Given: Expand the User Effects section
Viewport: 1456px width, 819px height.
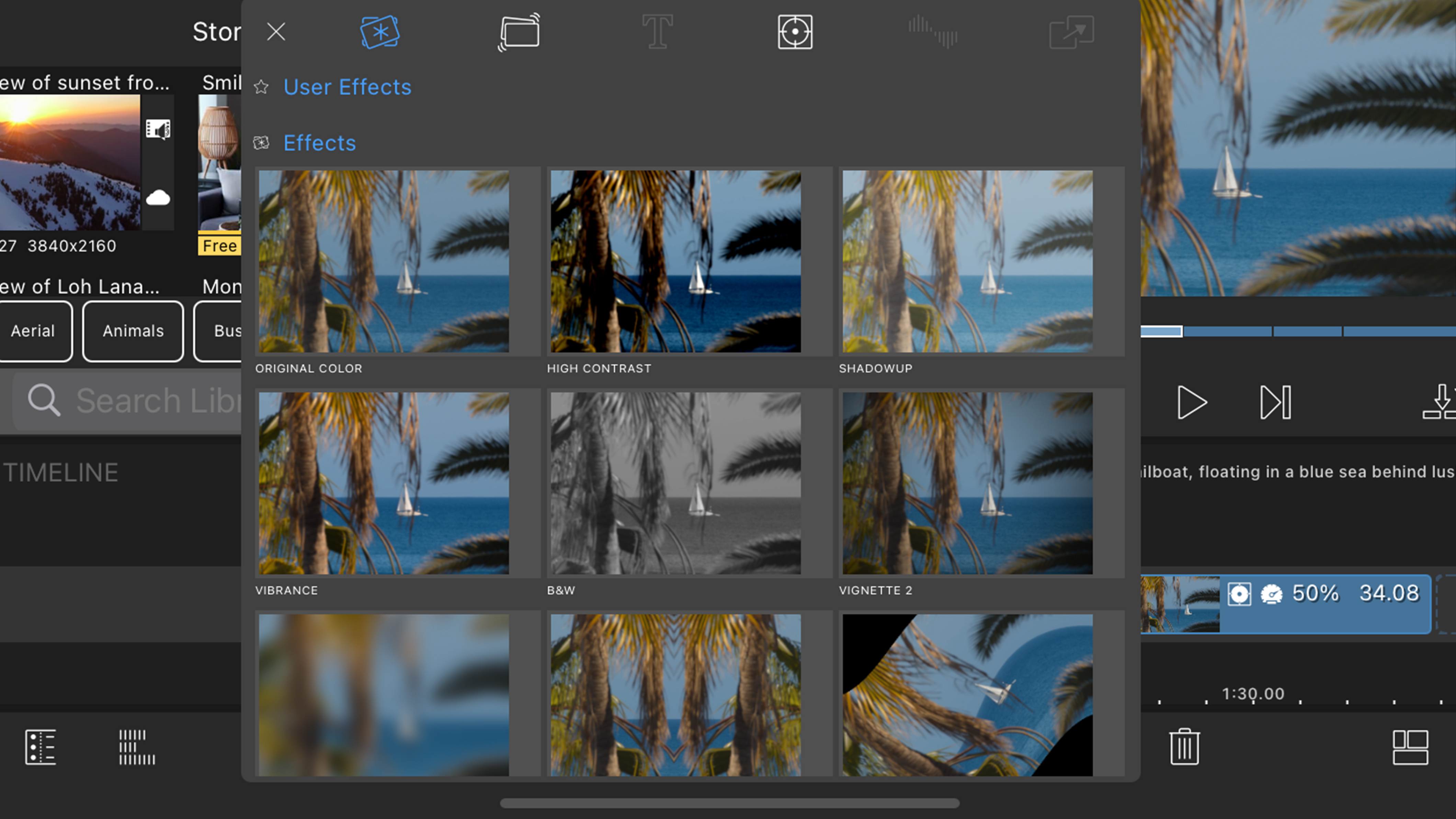Looking at the screenshot, I should coord(347,87).
